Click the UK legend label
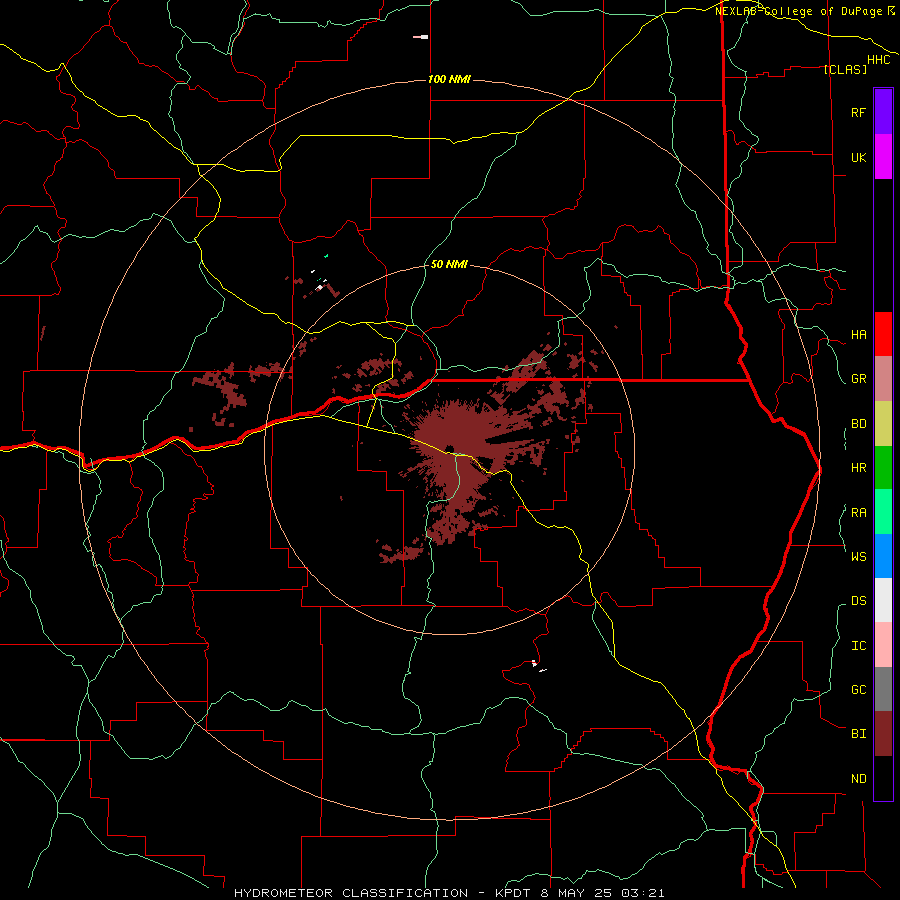 coord(858,157)
